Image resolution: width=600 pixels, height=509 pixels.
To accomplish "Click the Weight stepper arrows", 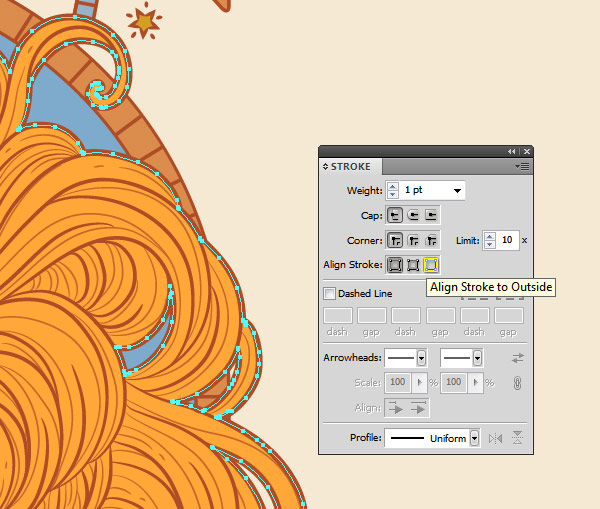I will (x=393, y=190).
